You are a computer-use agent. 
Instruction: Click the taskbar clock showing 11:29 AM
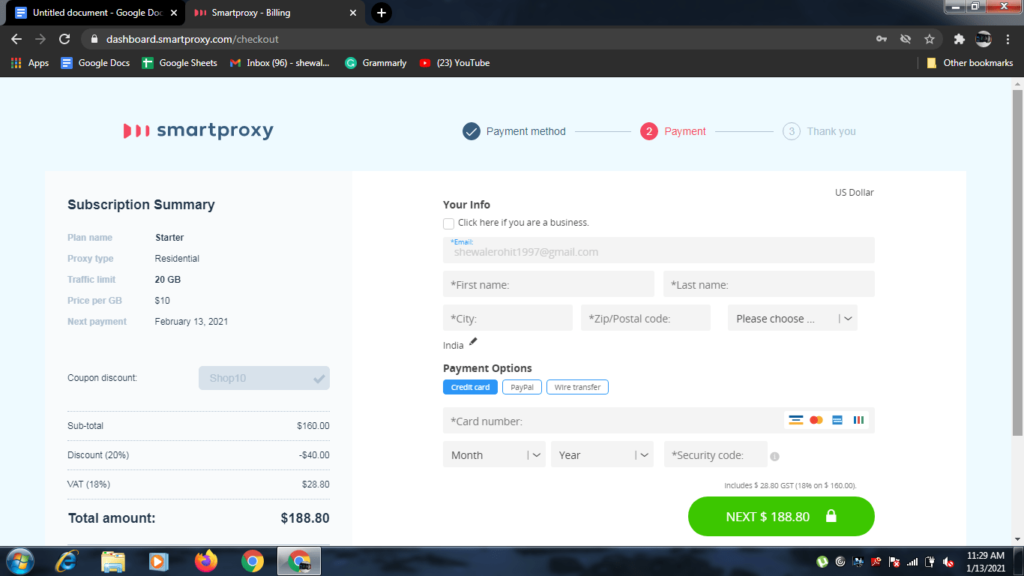point(985,562)
